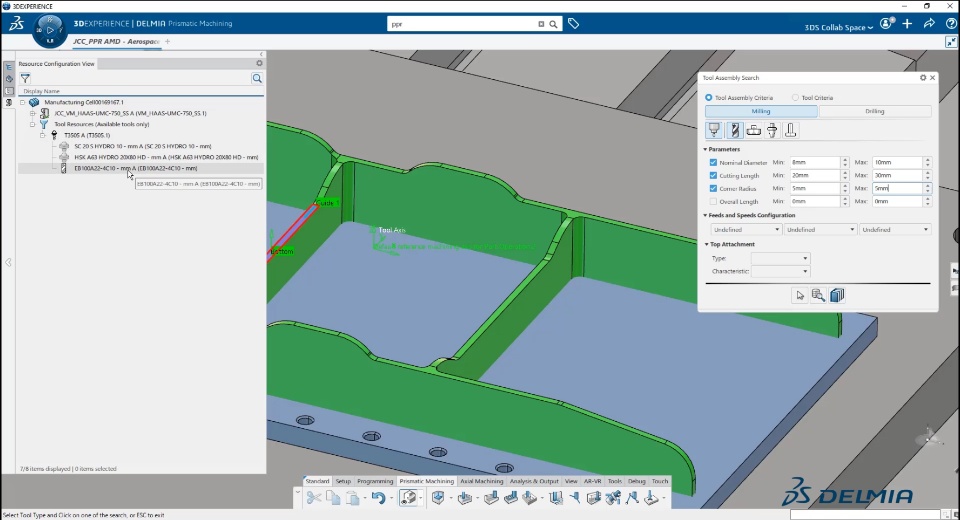
Task: Select the face mill tool type icon
Action: pyautogui.click(x=754, y=130)
